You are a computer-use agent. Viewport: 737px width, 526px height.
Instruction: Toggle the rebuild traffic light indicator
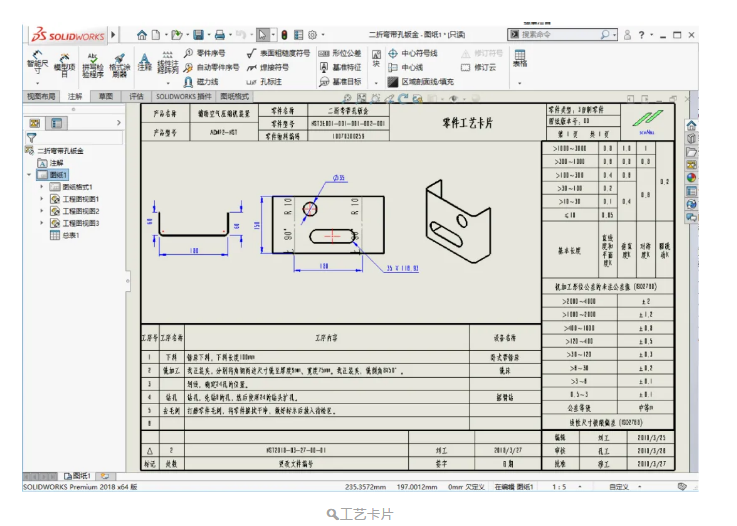[284, 34]
